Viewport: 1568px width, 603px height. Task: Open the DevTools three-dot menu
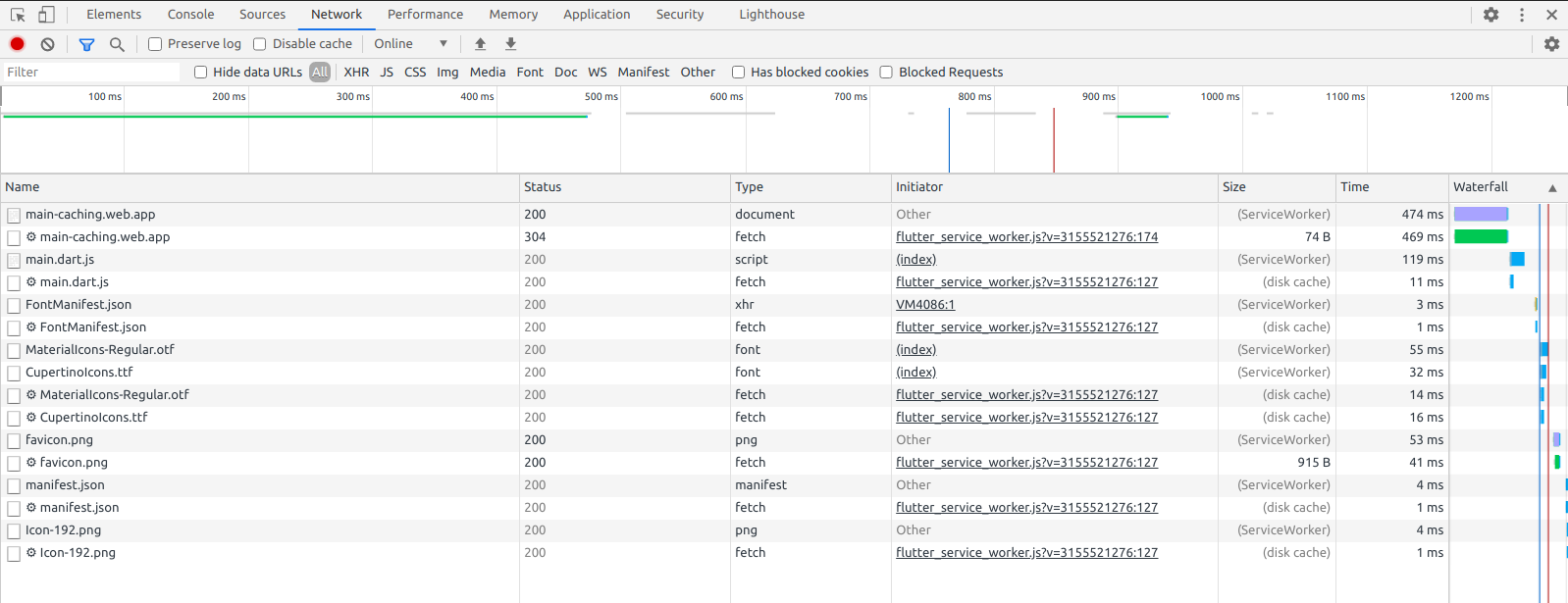click(1522, 15)
